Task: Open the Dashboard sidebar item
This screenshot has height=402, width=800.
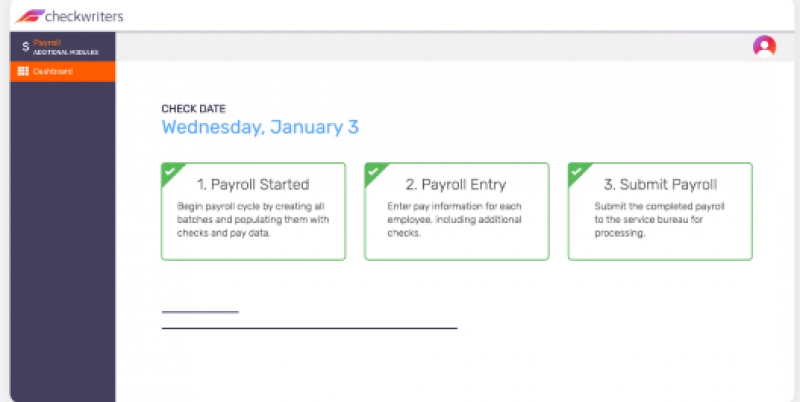Action: pyautogui.click(x=59, y=71)
